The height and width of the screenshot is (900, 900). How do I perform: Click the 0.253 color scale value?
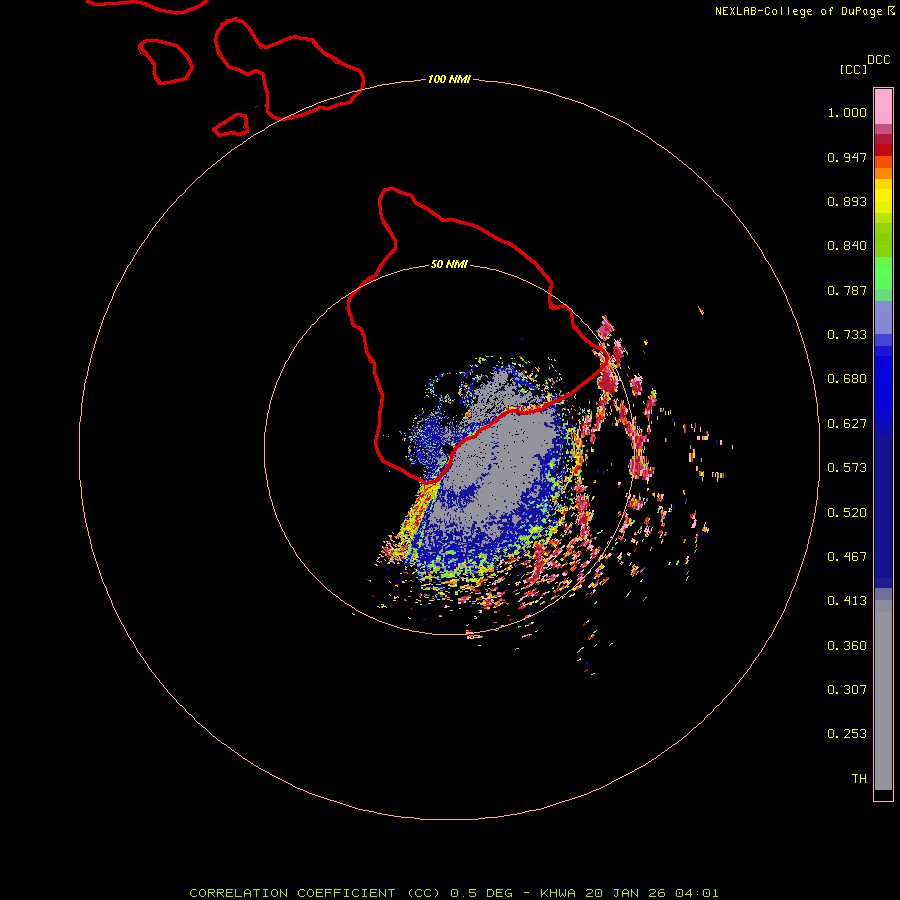(x=847, y=734)
